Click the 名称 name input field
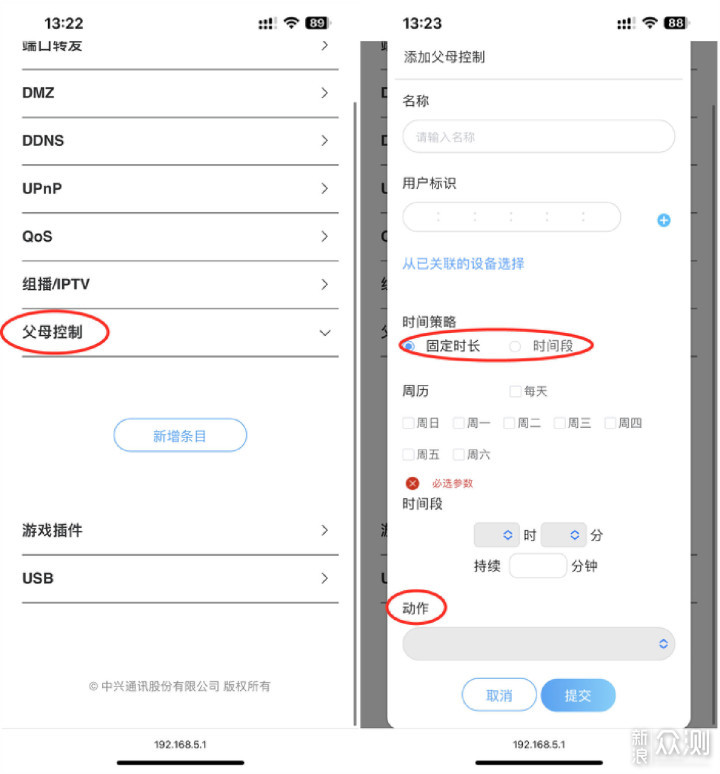720x774 pixels. click(x=538, y=137)
